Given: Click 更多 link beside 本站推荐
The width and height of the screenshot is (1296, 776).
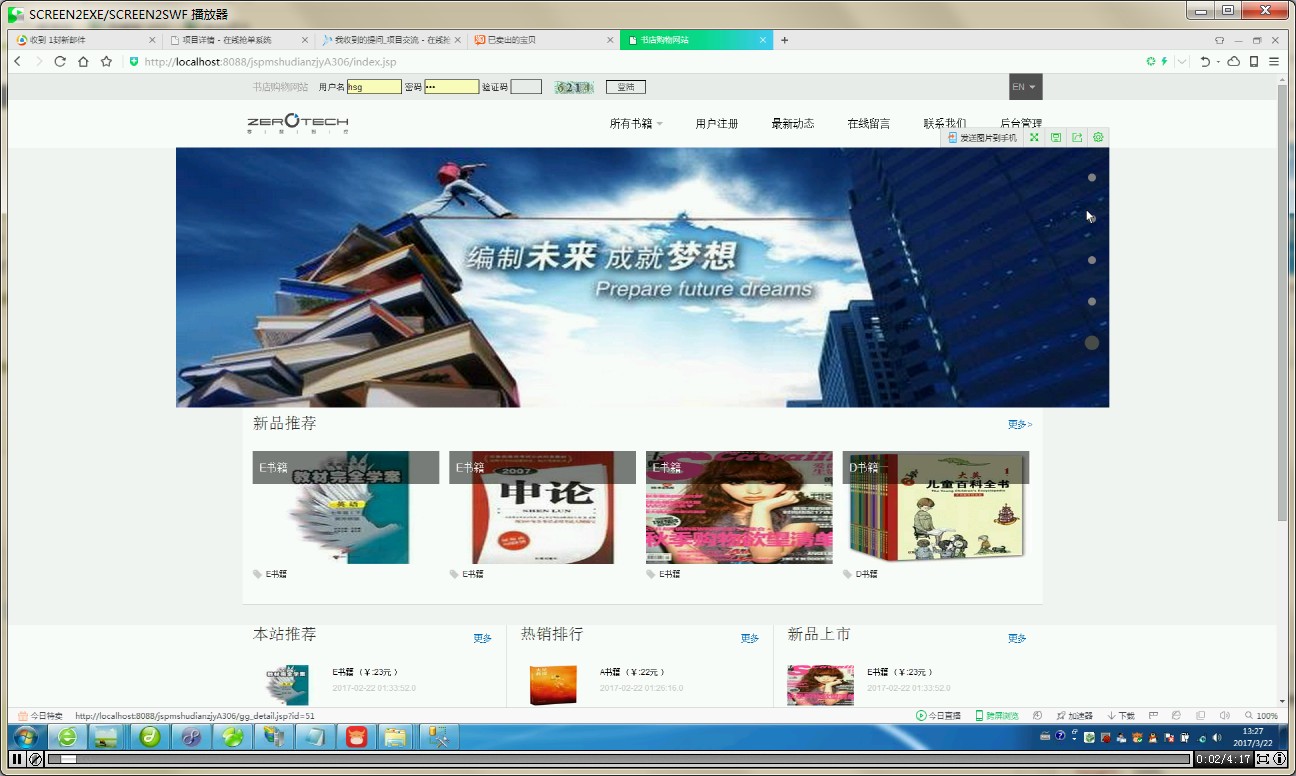Looking at the screenshot, I should (483, 638).
